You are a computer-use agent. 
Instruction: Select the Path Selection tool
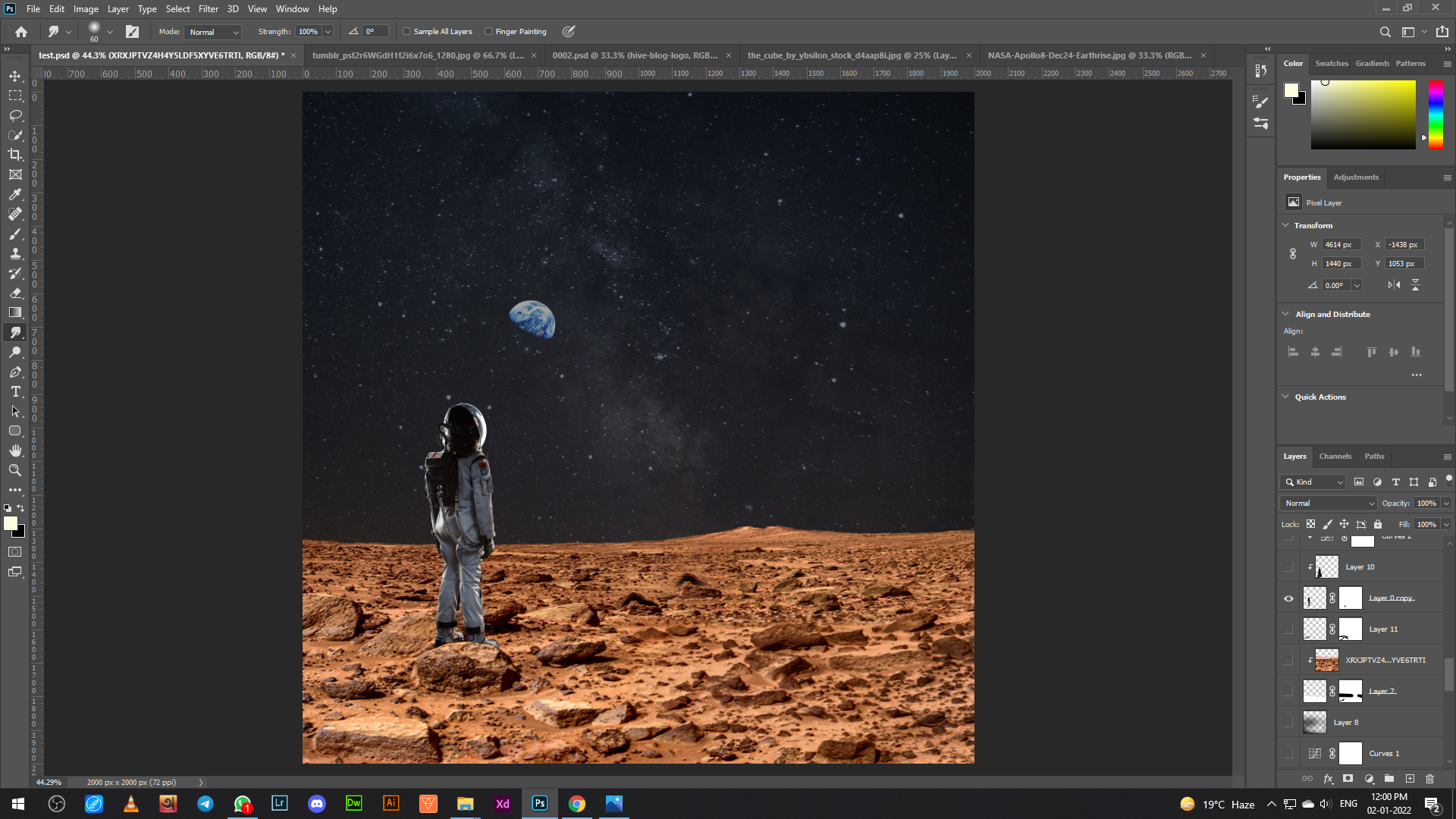click(x=15, y=411)
